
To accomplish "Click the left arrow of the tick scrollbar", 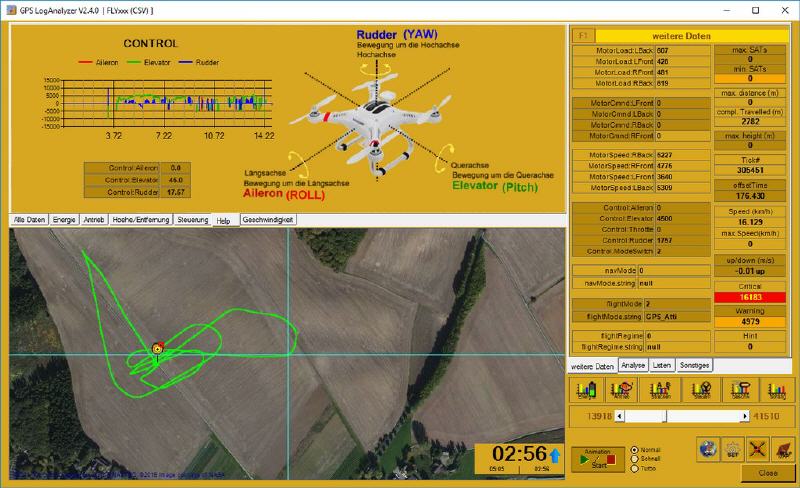I will point(619,416).
